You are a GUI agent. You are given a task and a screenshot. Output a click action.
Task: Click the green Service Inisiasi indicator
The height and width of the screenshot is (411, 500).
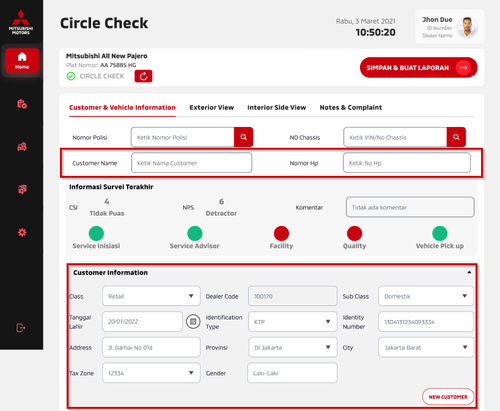(96, 233)
